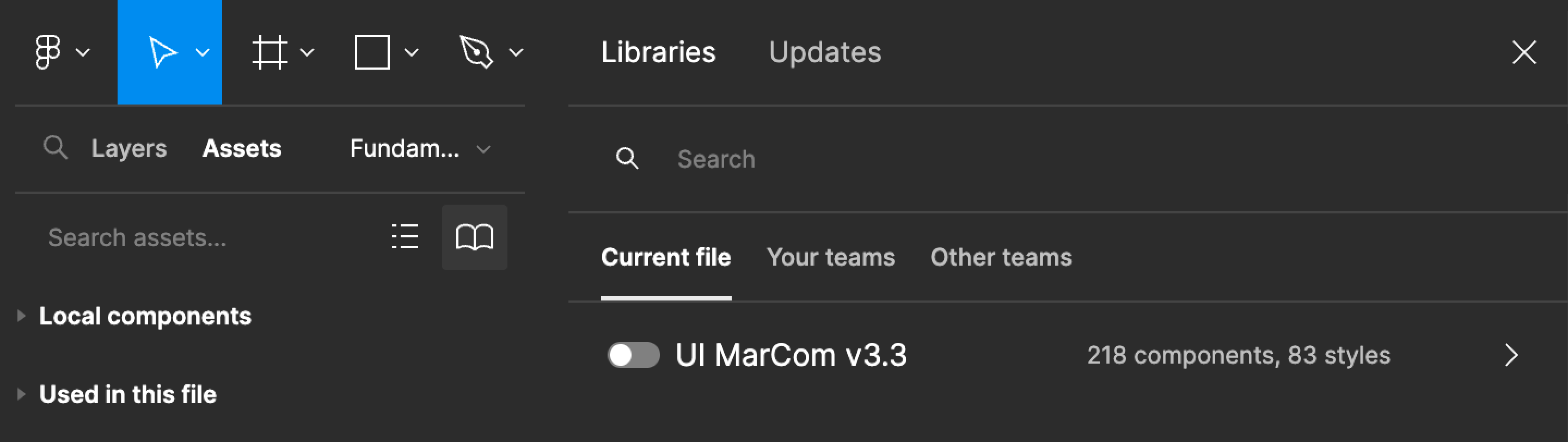Select the Frame tool
The height and width of the screenshot is (442, 1568).
coord(269,52)
